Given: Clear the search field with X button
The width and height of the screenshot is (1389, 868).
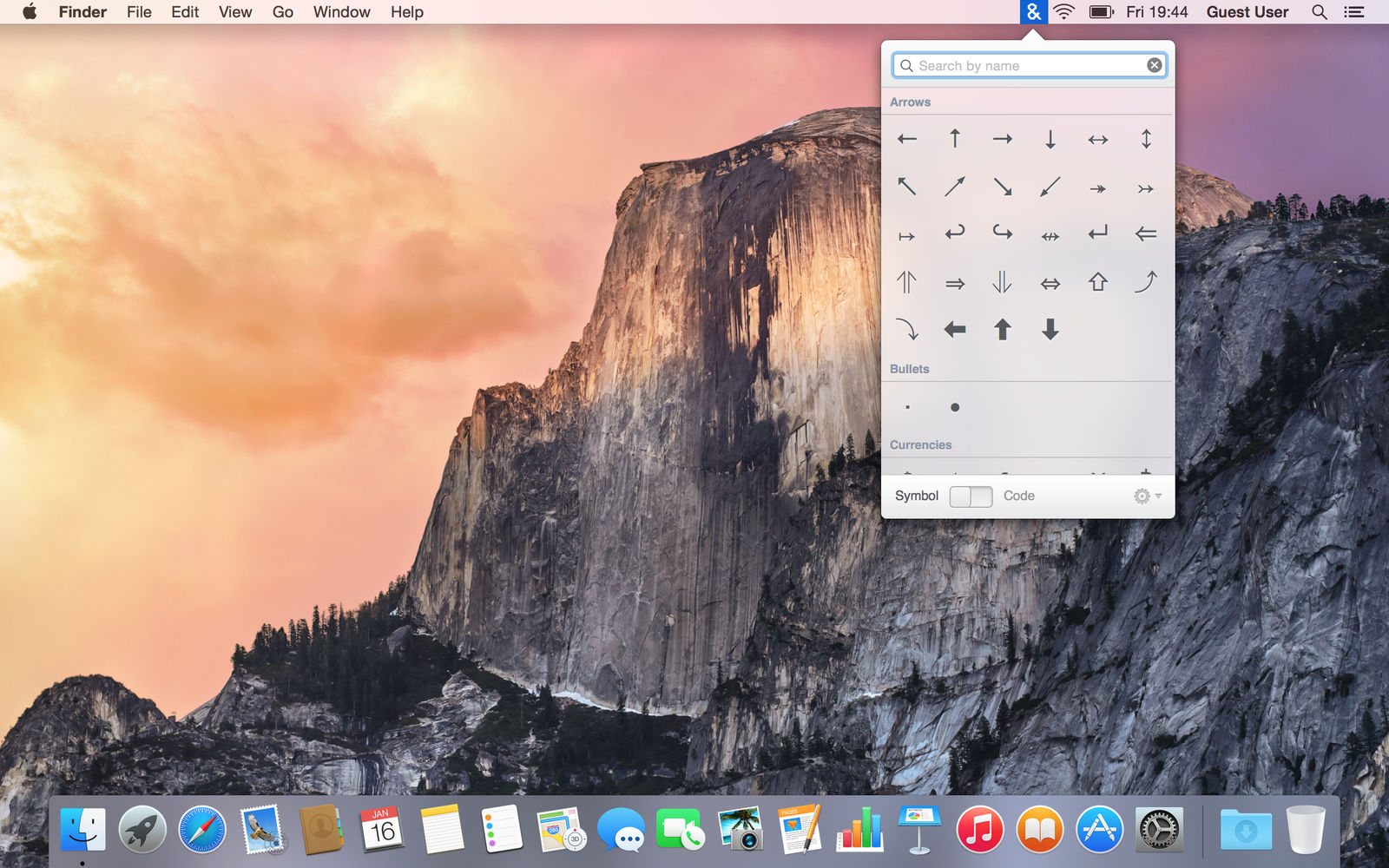Looking at the screenshot, I should coord(1154,65).
